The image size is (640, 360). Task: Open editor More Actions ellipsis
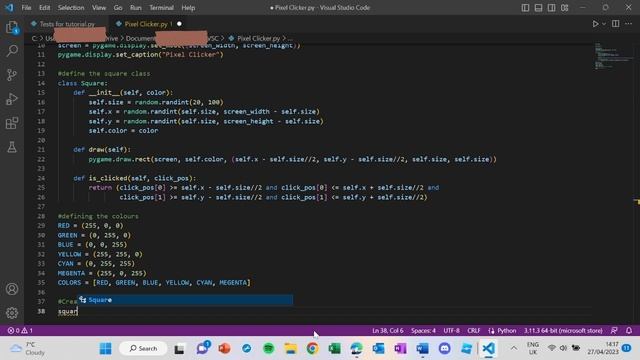point(629,24)
